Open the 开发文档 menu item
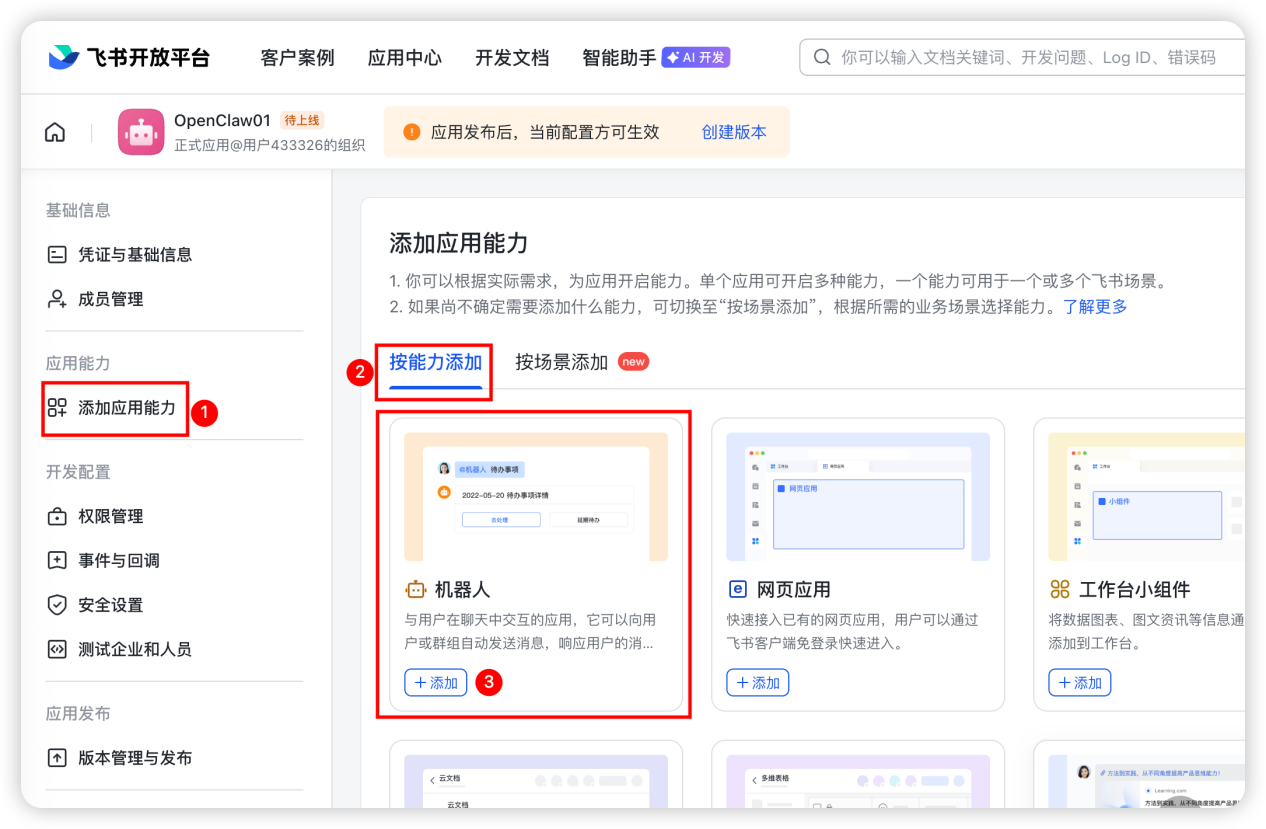 pyautogui.click(x=513, y=57)
